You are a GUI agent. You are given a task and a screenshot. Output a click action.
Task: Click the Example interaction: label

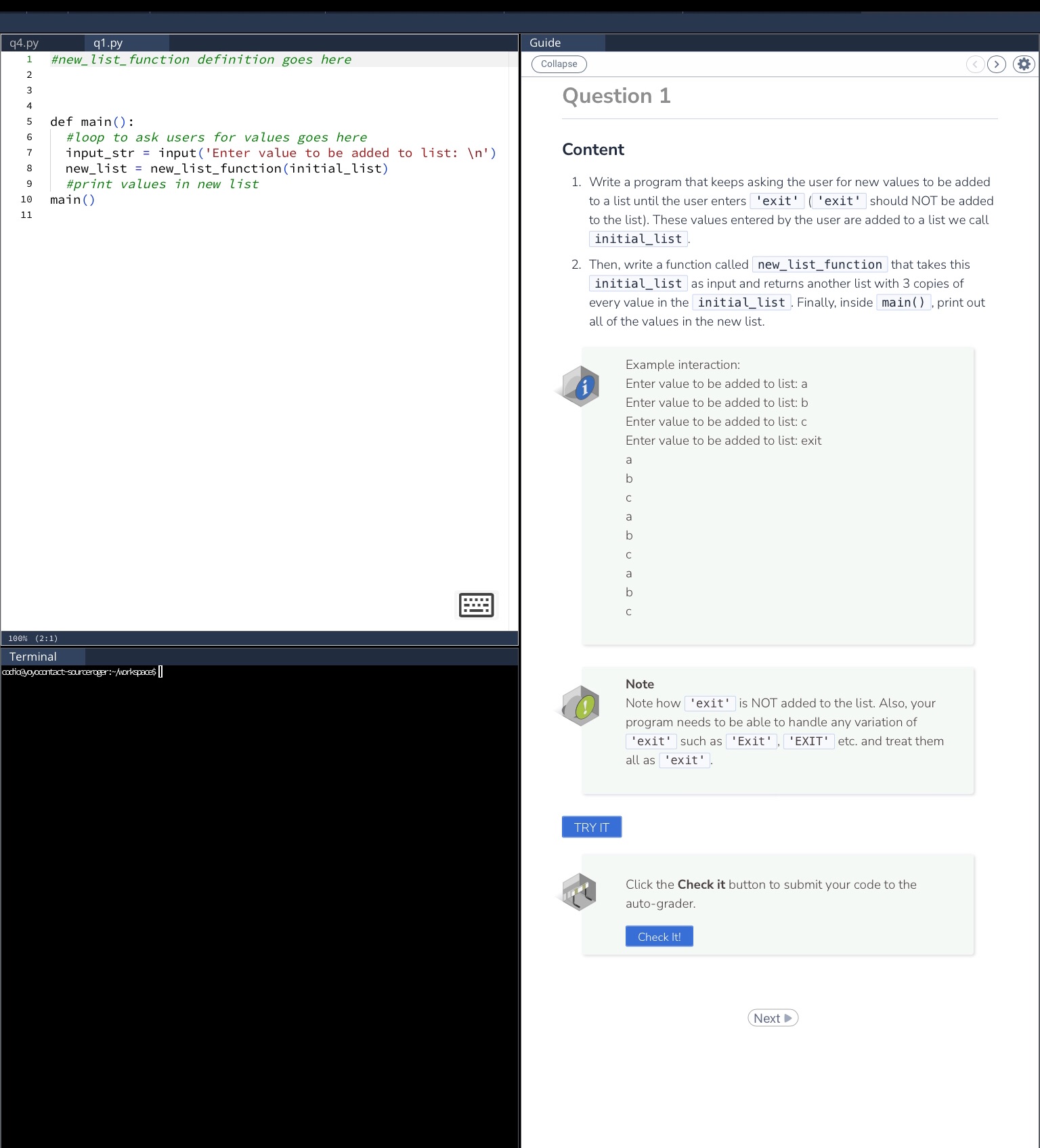tap(682, 365)
